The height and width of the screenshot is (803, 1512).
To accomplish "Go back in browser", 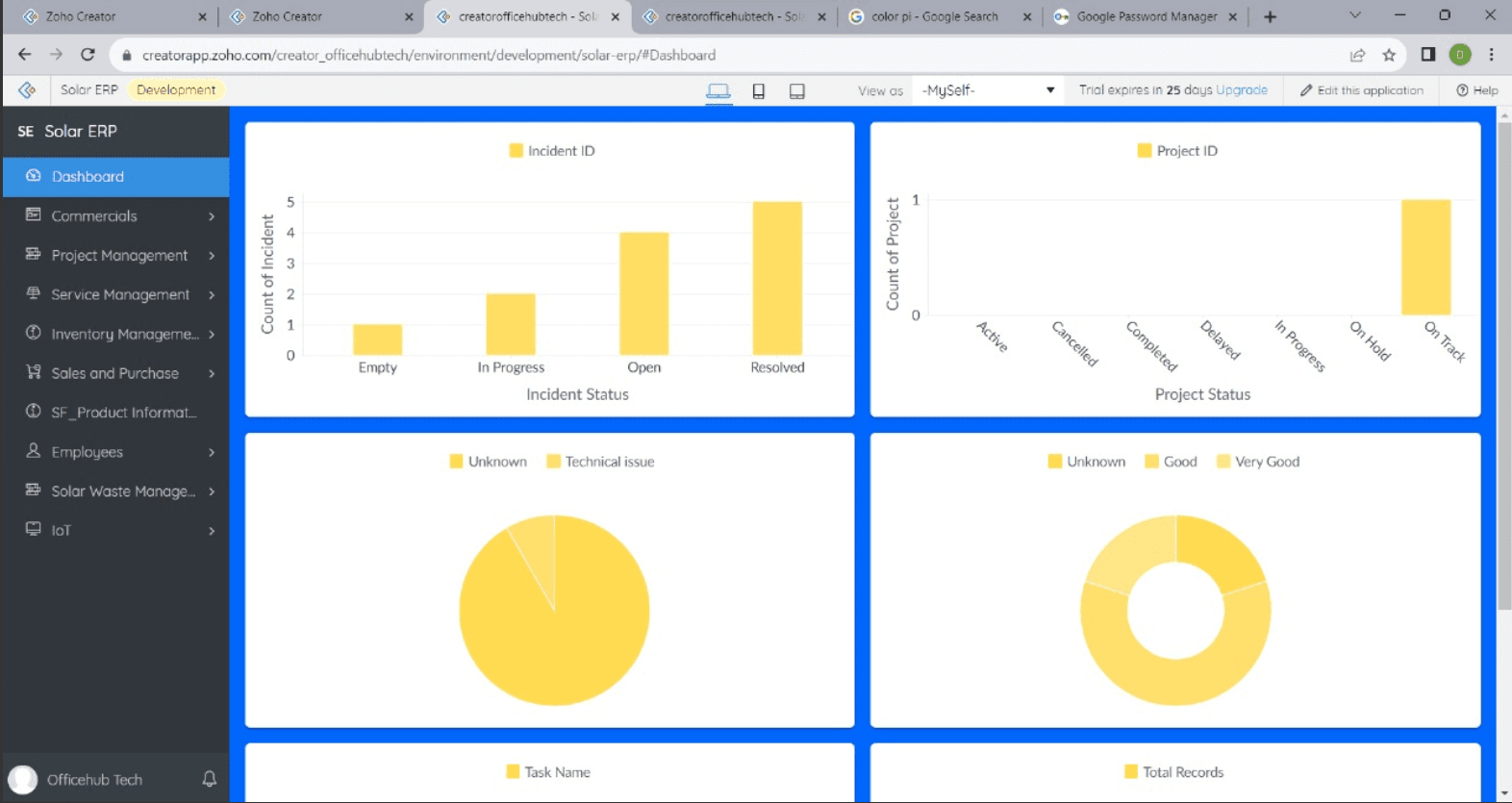I will (25, 55).
